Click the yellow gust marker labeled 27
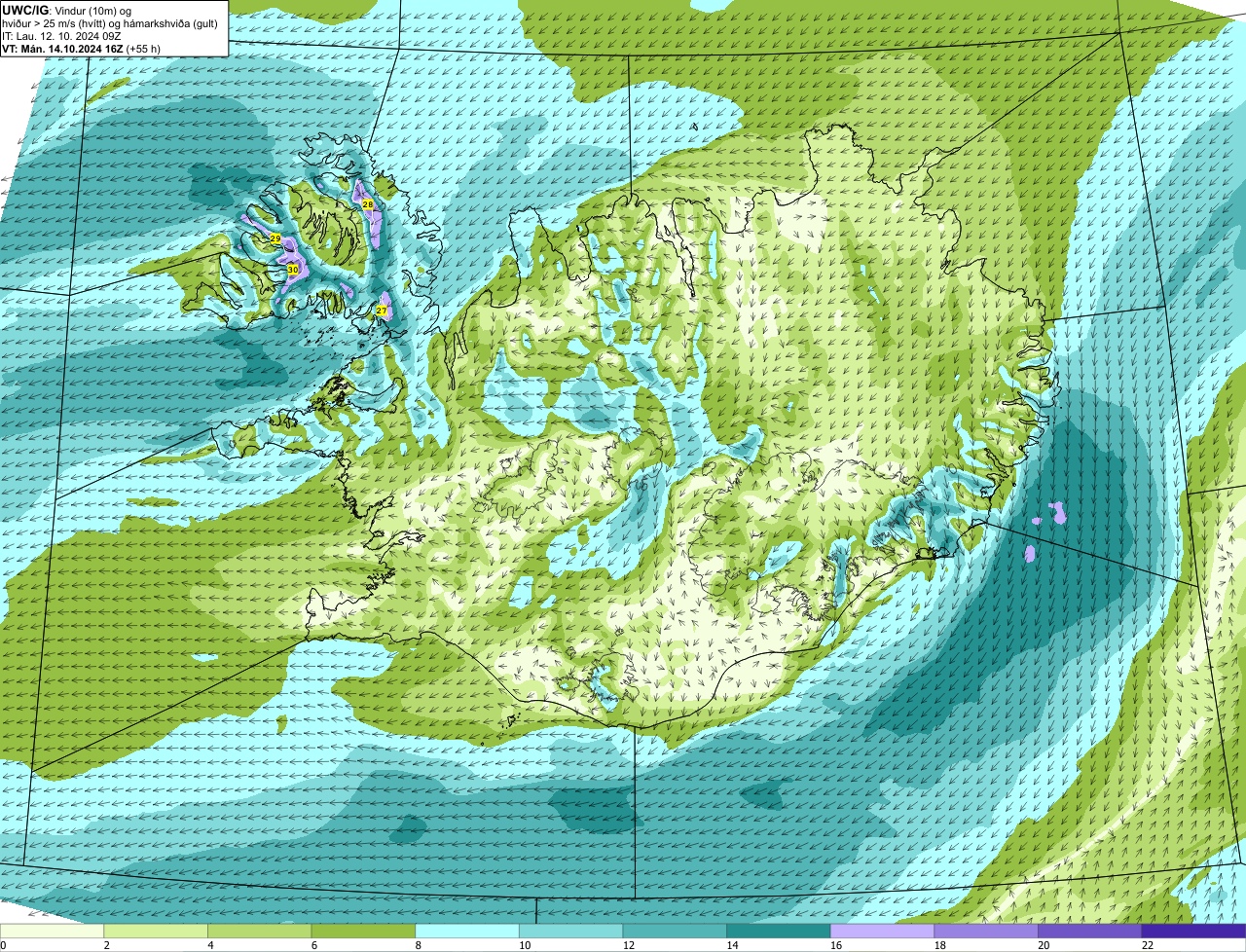 click(382, 311)
